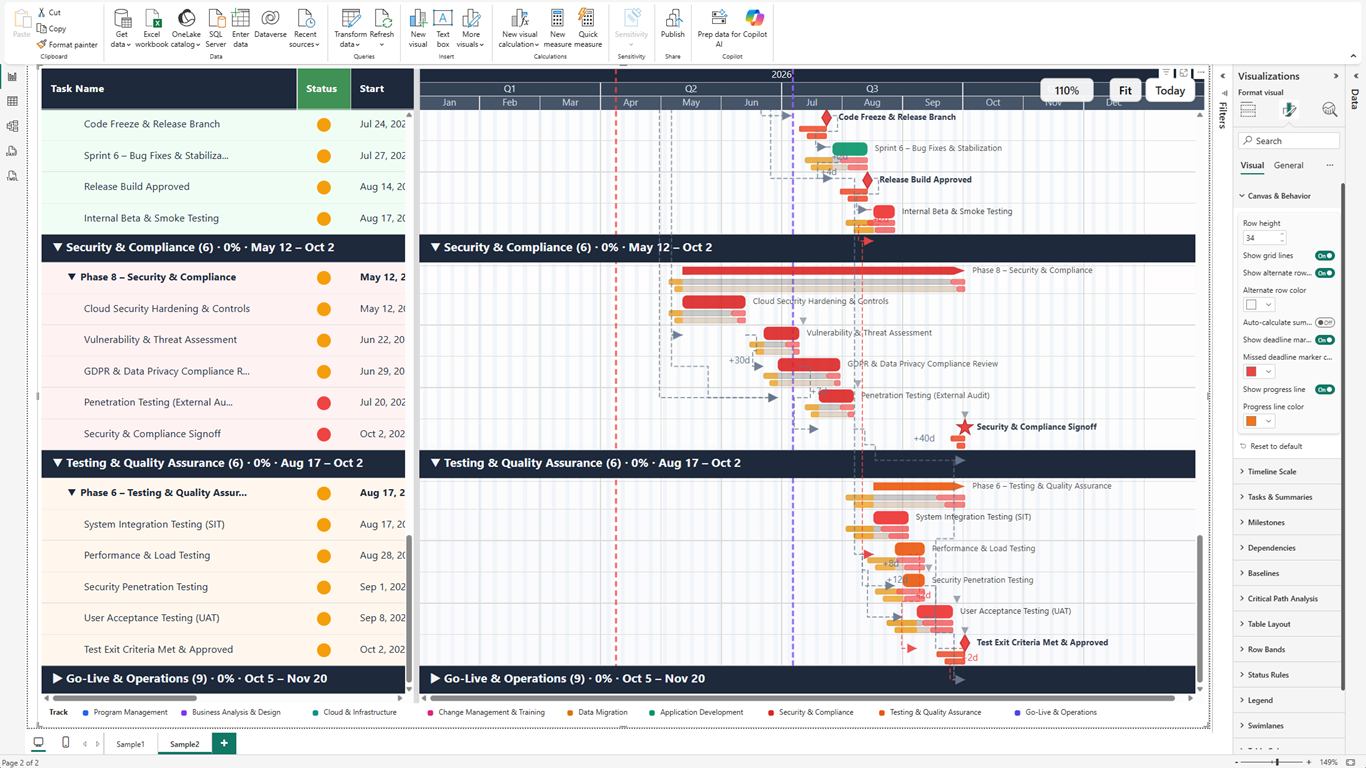Switch to the Sample1 page tab

click(129, 744)
